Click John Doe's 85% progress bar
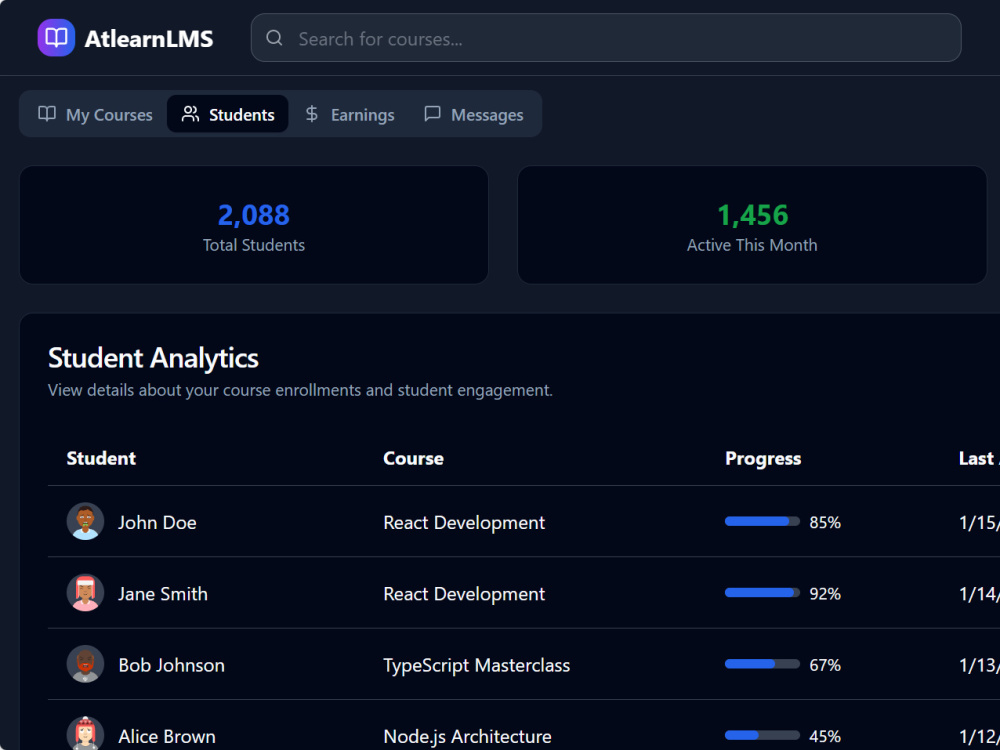 [x=762, y=522]
